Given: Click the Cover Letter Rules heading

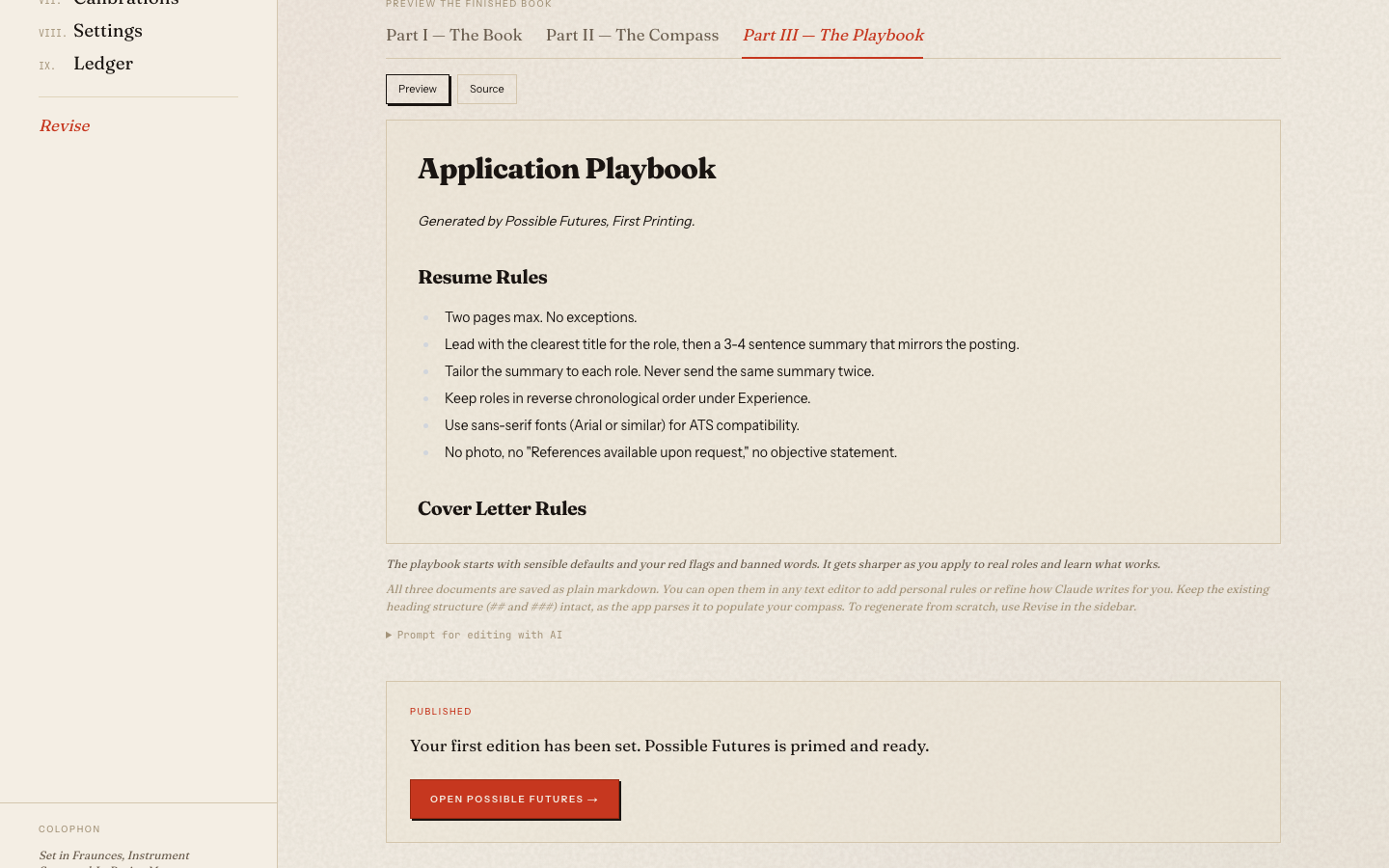Looking at the screenshot, I should pos(502,509).
